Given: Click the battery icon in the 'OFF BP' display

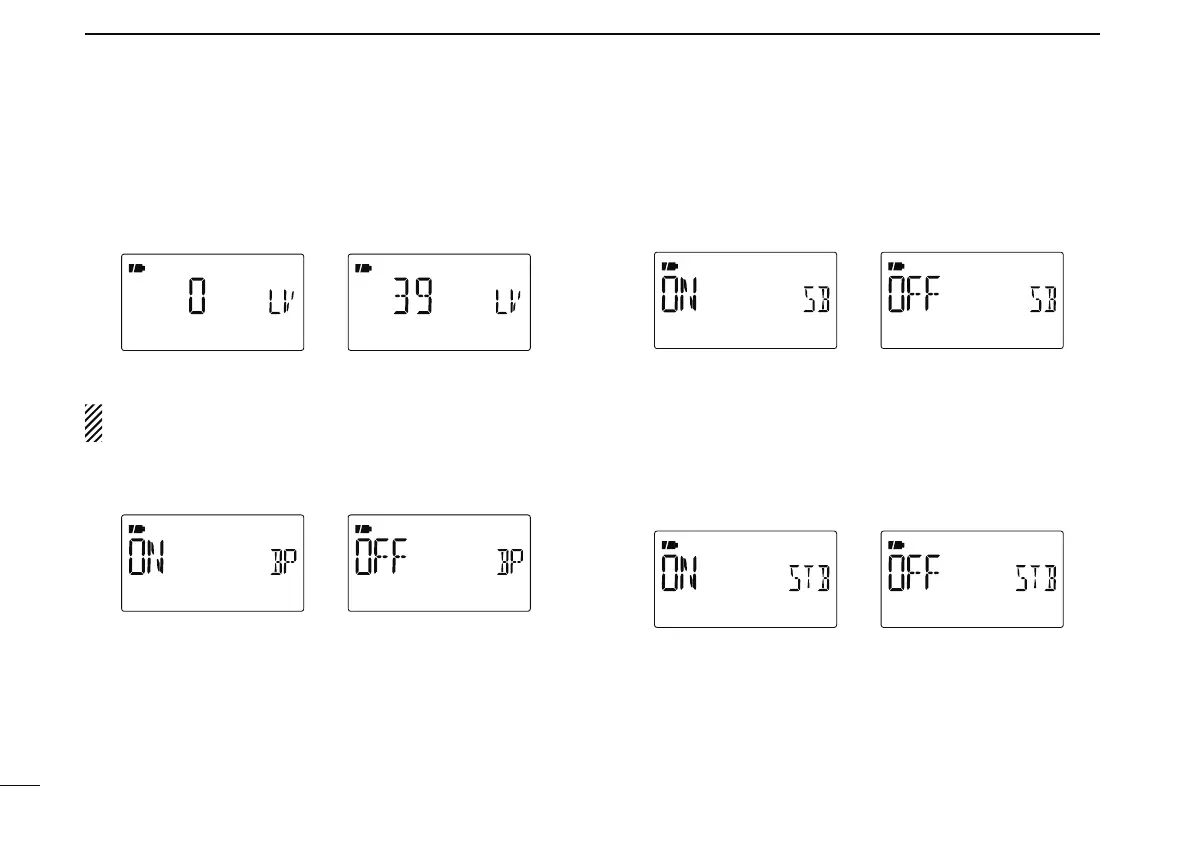Looking at the screenshot, I should 364,529.
